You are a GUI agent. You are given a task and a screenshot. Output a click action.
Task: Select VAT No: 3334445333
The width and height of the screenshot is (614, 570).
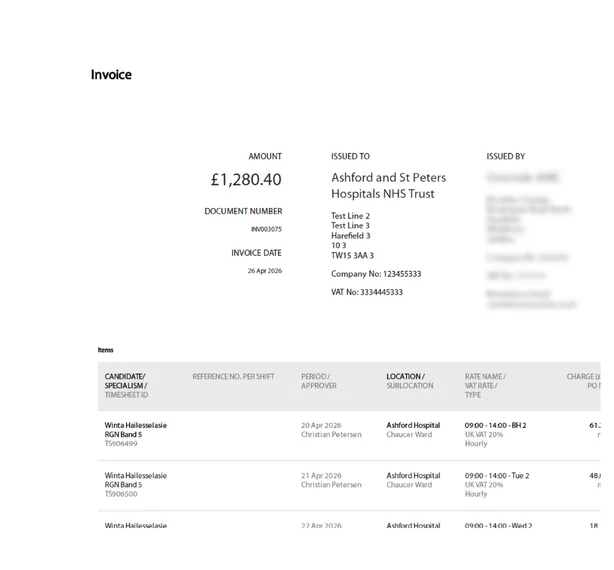click(367, 292)
